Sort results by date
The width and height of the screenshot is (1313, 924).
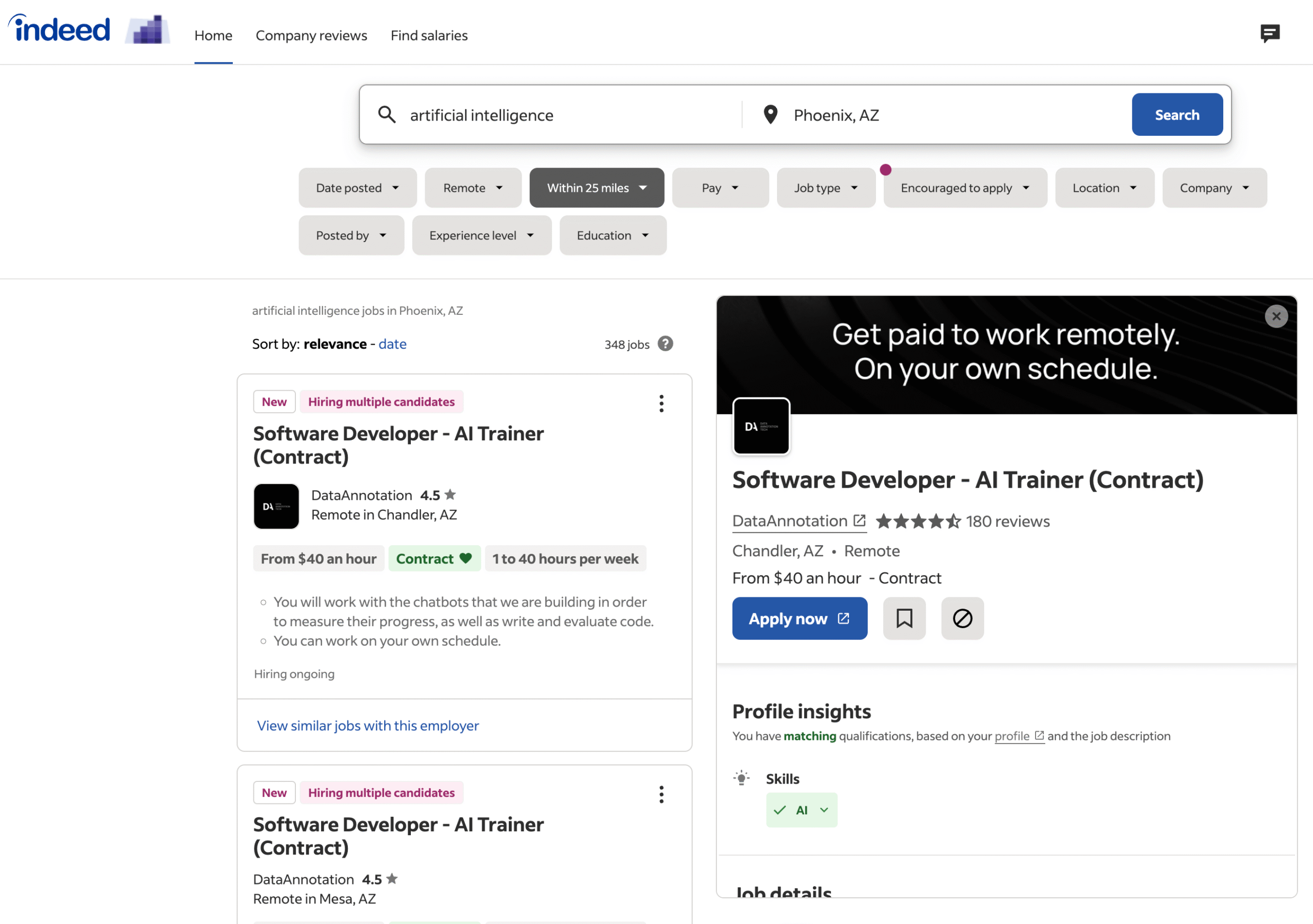click(392, 344)
